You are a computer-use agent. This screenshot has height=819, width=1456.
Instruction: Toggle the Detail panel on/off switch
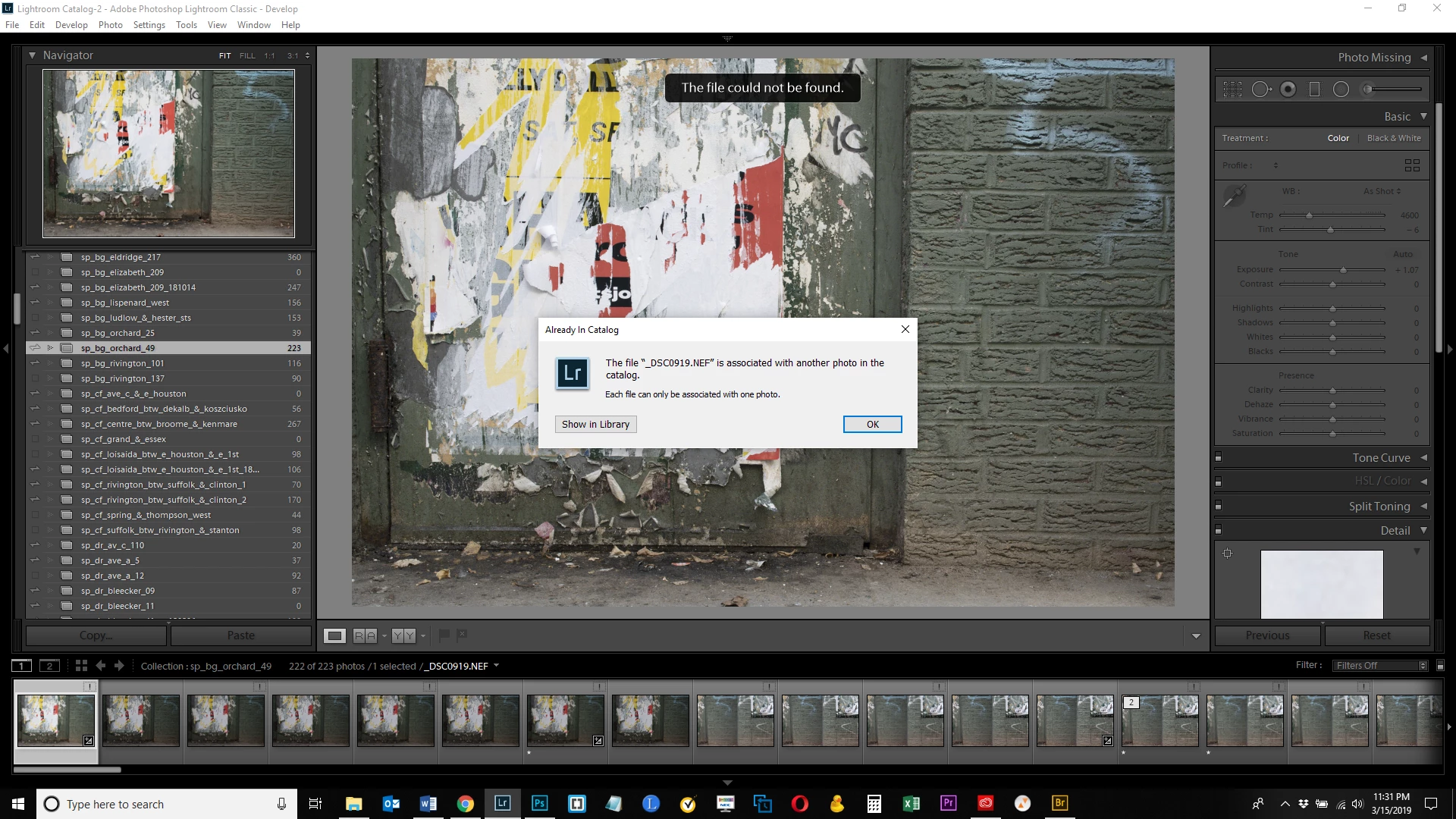click(x=1219, y=531)
